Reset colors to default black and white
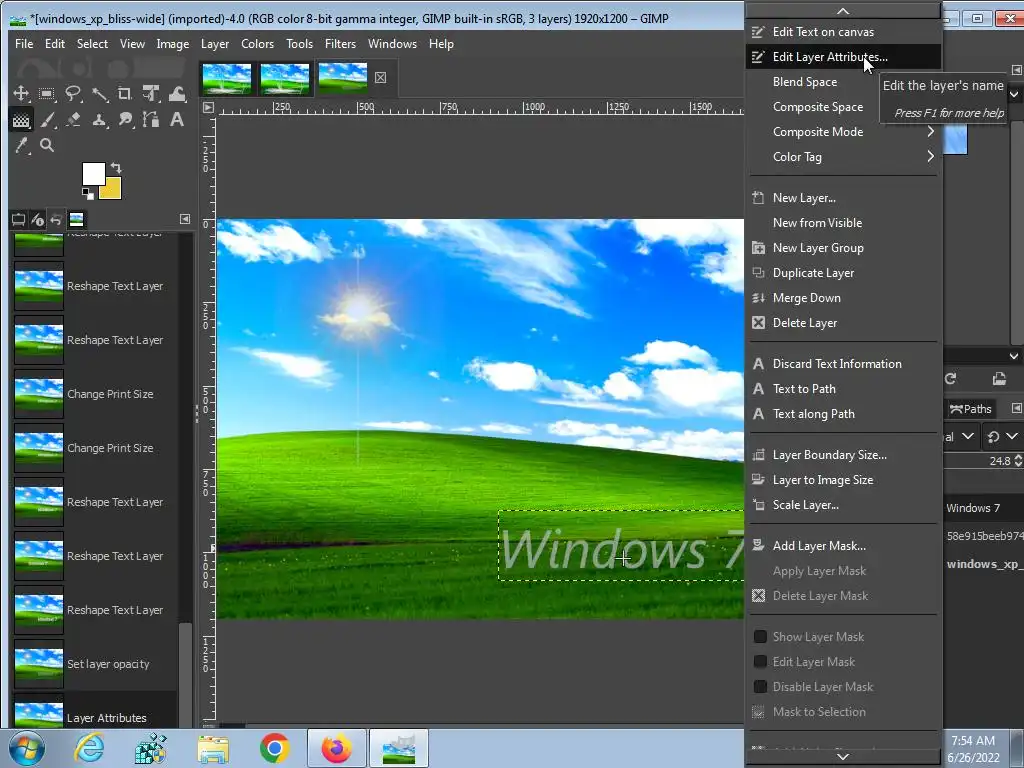Image resolution: width=1024 pixels, height=768 pixels. [x=88, y=193]
